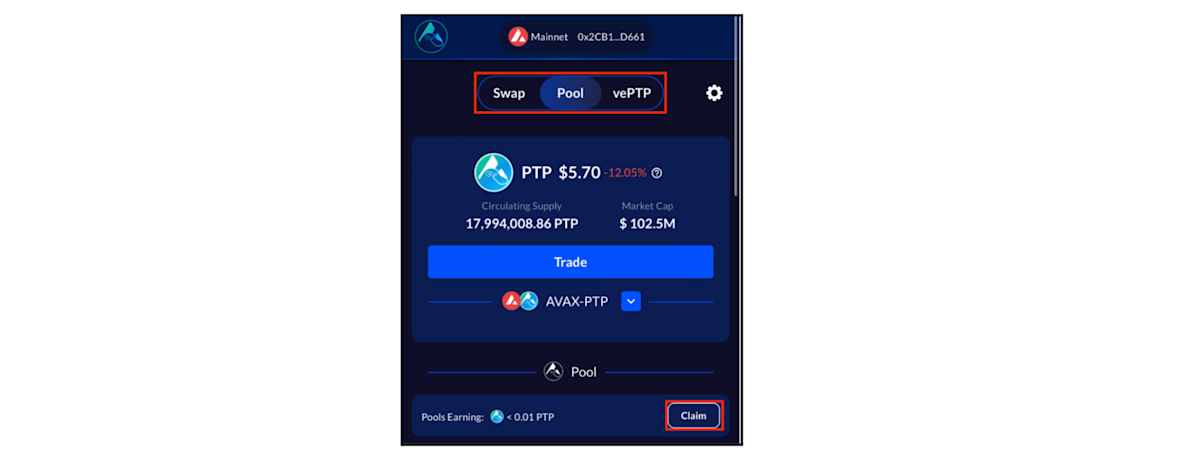Image resolution: width=1180 pixels, height=462 pixels.
Task: Click the Avalanche network icon beside Mainnet
Action: tap(518, 37)
